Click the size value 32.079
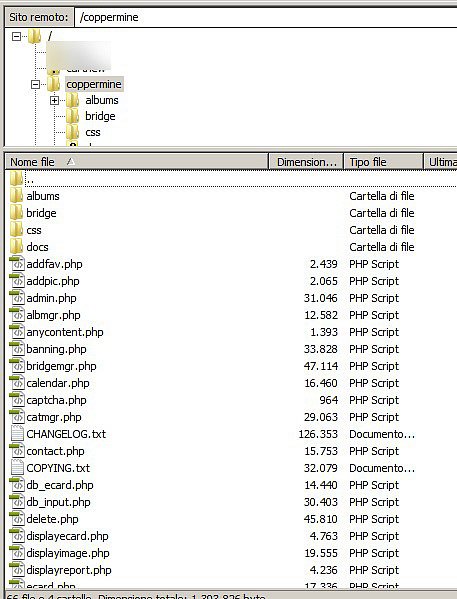The image size is (457, 599). (x=321, y=468)
